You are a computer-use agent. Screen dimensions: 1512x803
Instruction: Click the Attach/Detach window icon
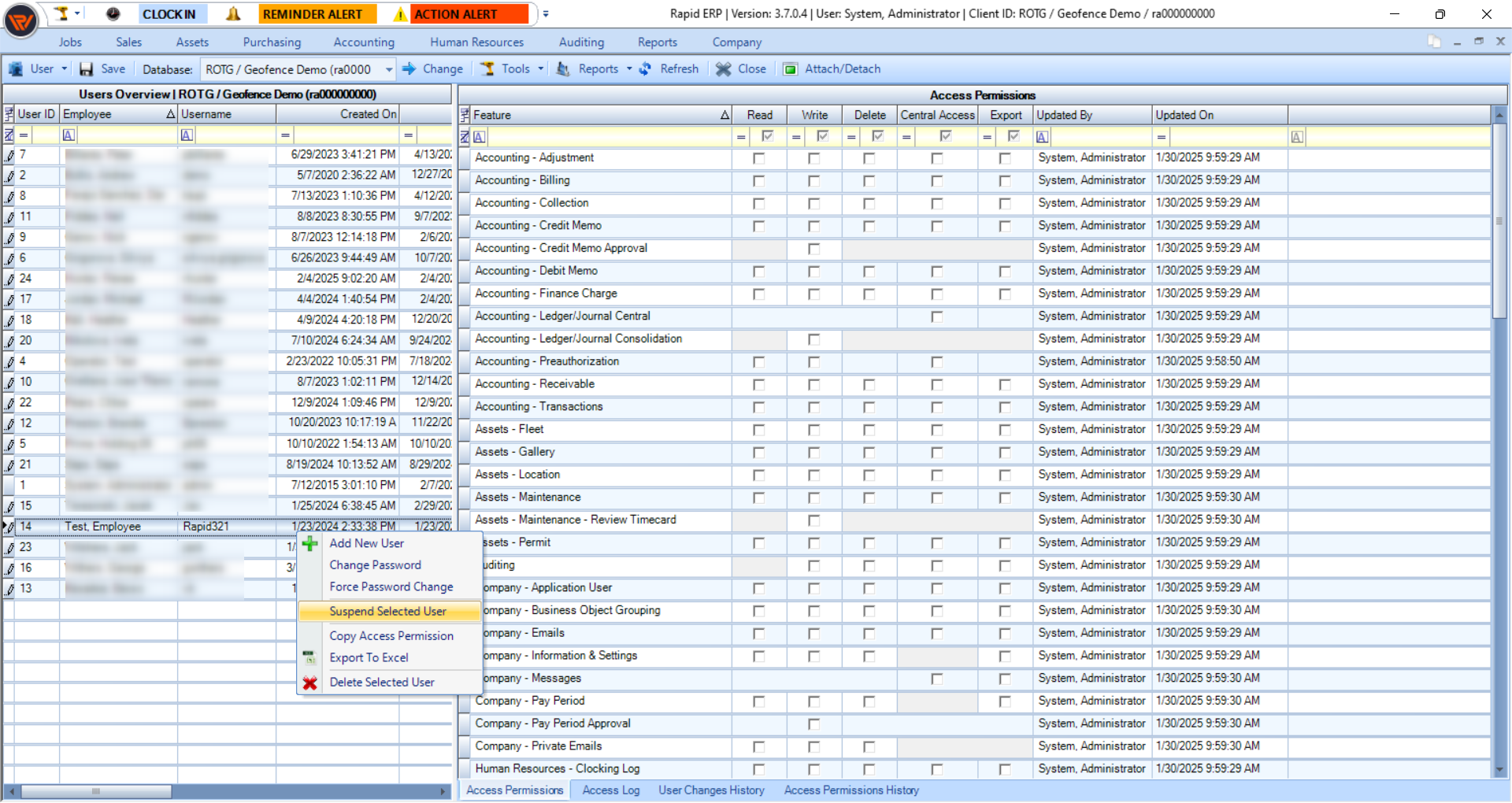click(791, 69)
